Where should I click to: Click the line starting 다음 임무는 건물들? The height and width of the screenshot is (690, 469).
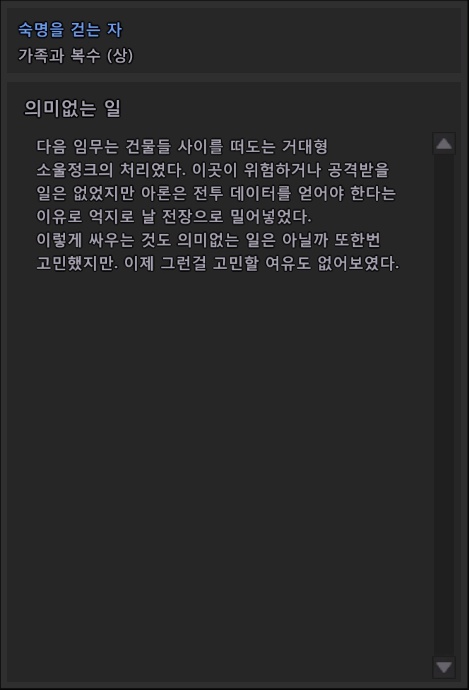(182, 147)
